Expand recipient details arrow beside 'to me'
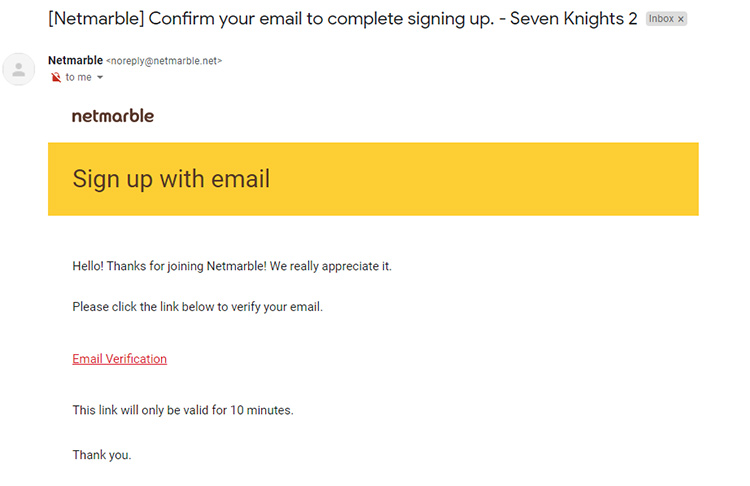750x486 pixels. click(100, 77)
